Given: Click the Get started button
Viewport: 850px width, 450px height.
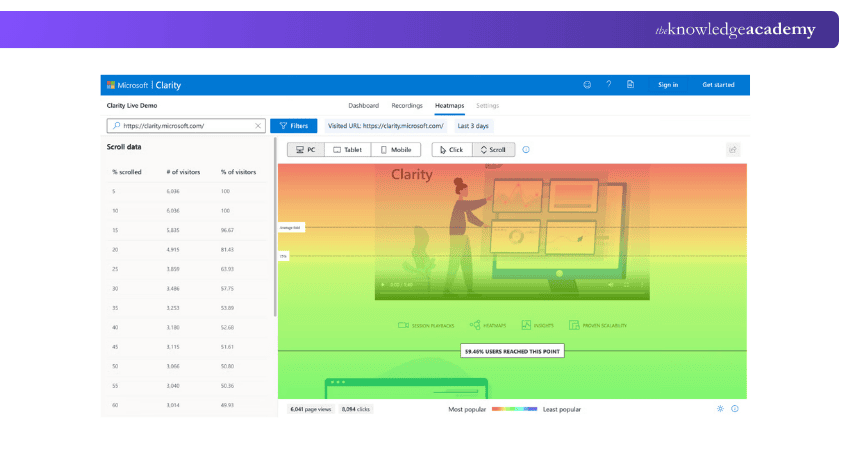Looking at the screenshot, I should 718,85.
